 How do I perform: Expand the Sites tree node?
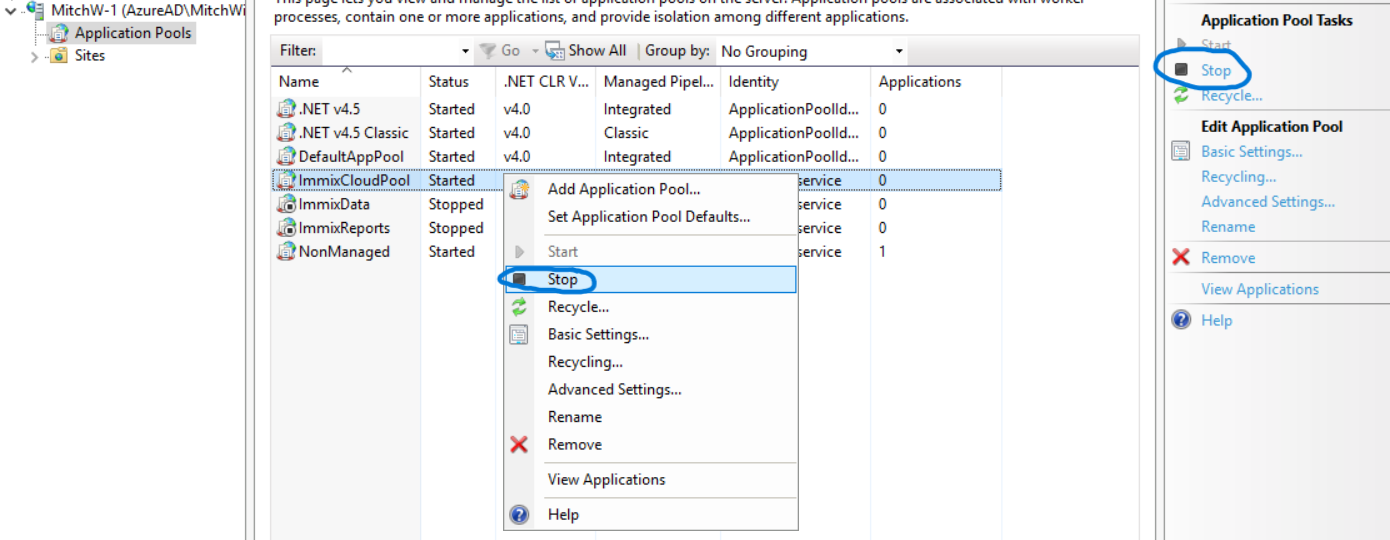tap(35, 56)
